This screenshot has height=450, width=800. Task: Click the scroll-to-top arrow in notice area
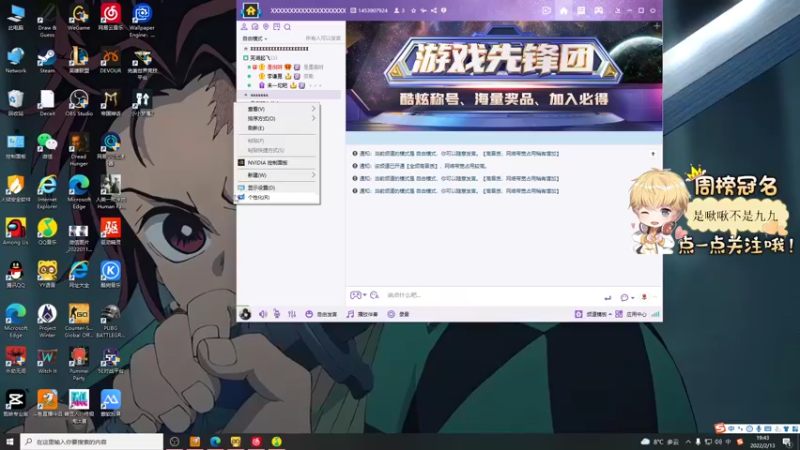pos(653,154)
